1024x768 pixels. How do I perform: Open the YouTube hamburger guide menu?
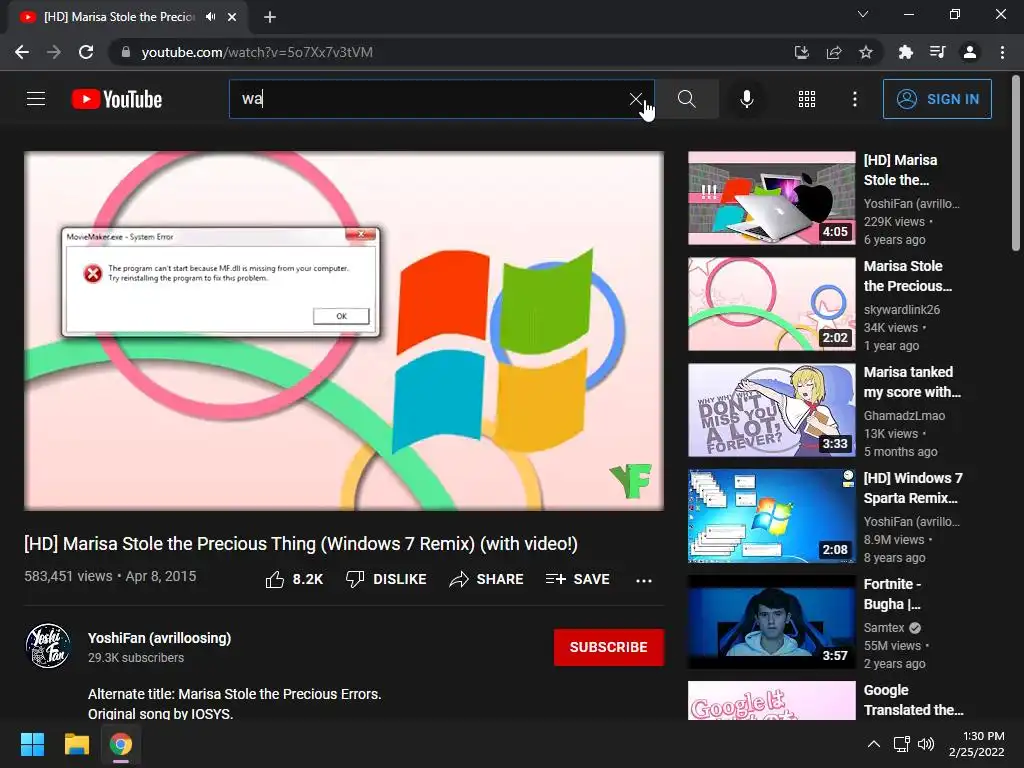[x=36, y=99]
